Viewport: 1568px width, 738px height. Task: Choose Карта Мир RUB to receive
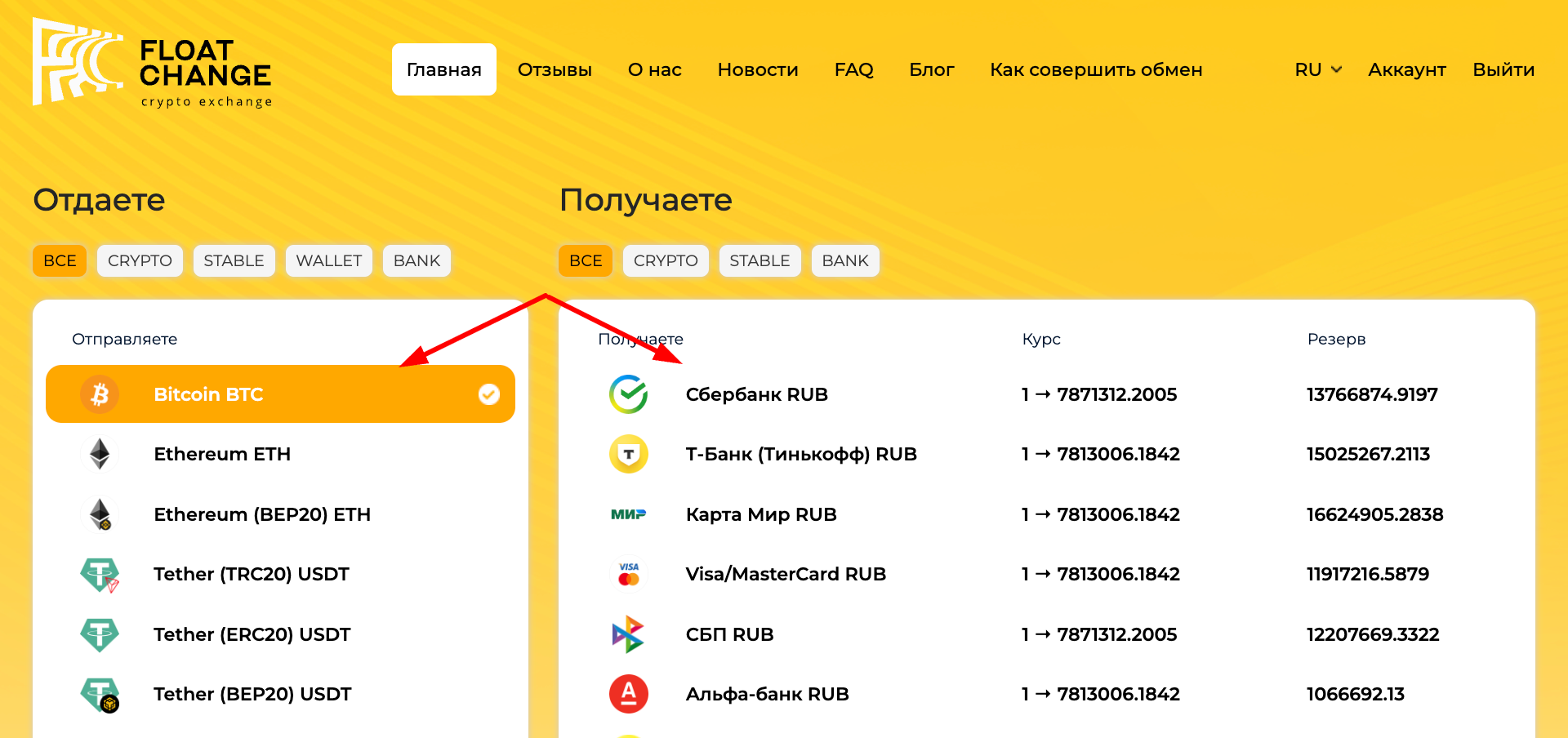click(x=1047, y=514)
